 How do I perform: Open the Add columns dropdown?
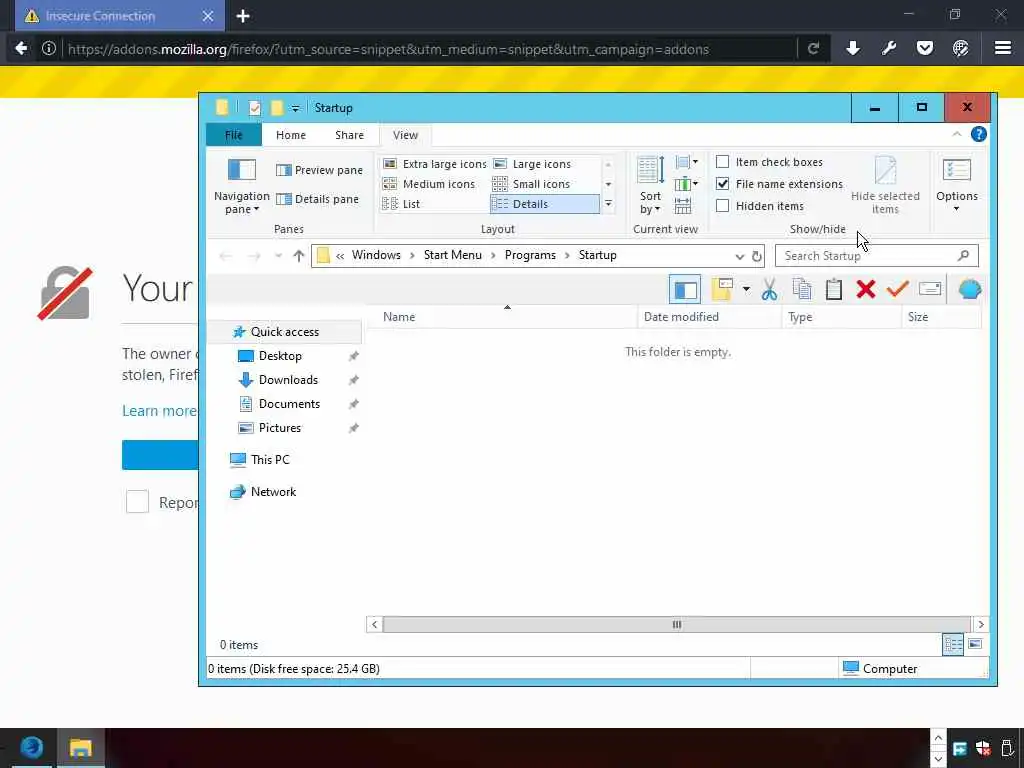[686, 184]
